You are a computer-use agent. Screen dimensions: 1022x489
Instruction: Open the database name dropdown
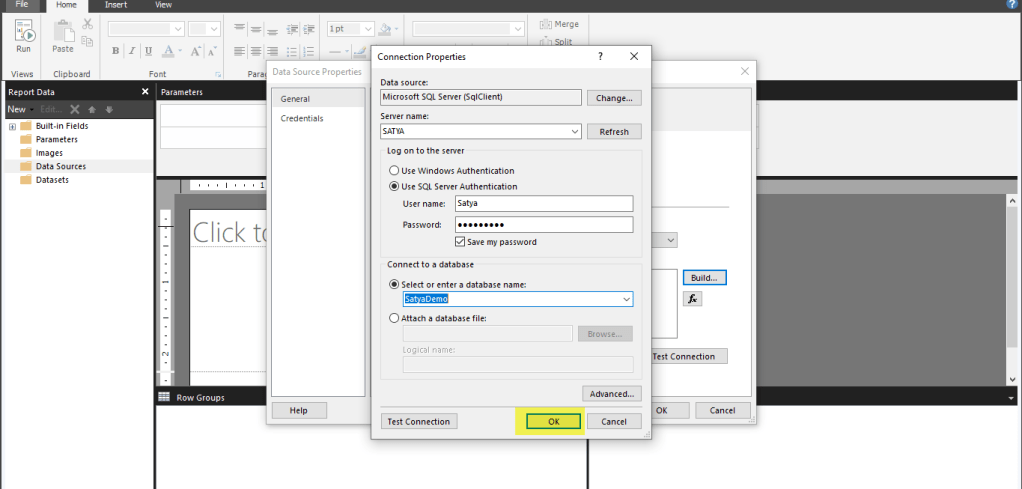[x=626, y=299]
